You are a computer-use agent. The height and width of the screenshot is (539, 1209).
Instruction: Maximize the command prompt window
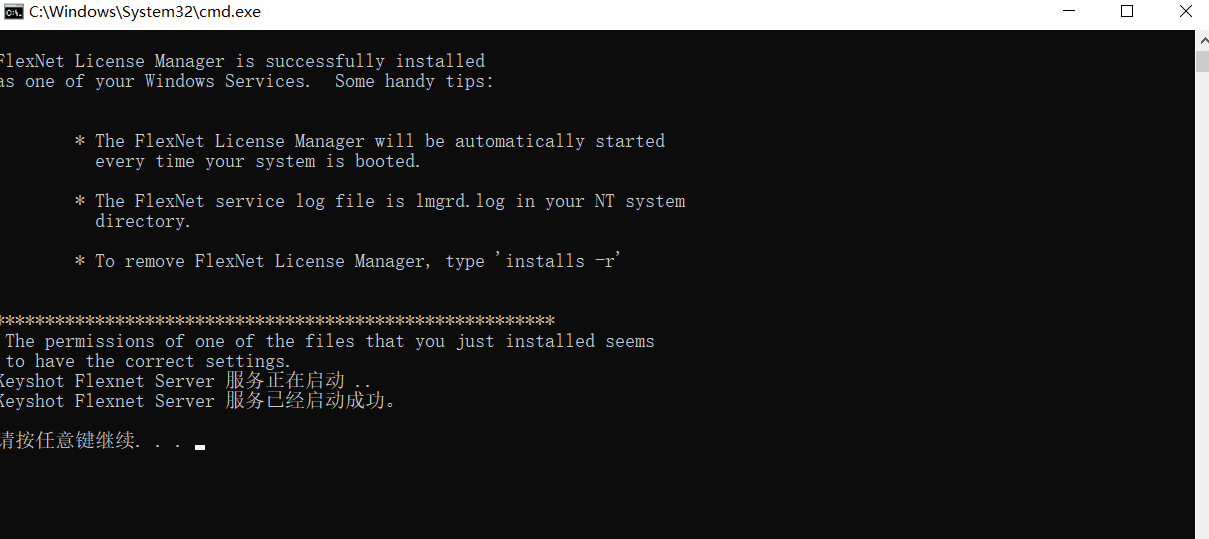pos(1127,12)
